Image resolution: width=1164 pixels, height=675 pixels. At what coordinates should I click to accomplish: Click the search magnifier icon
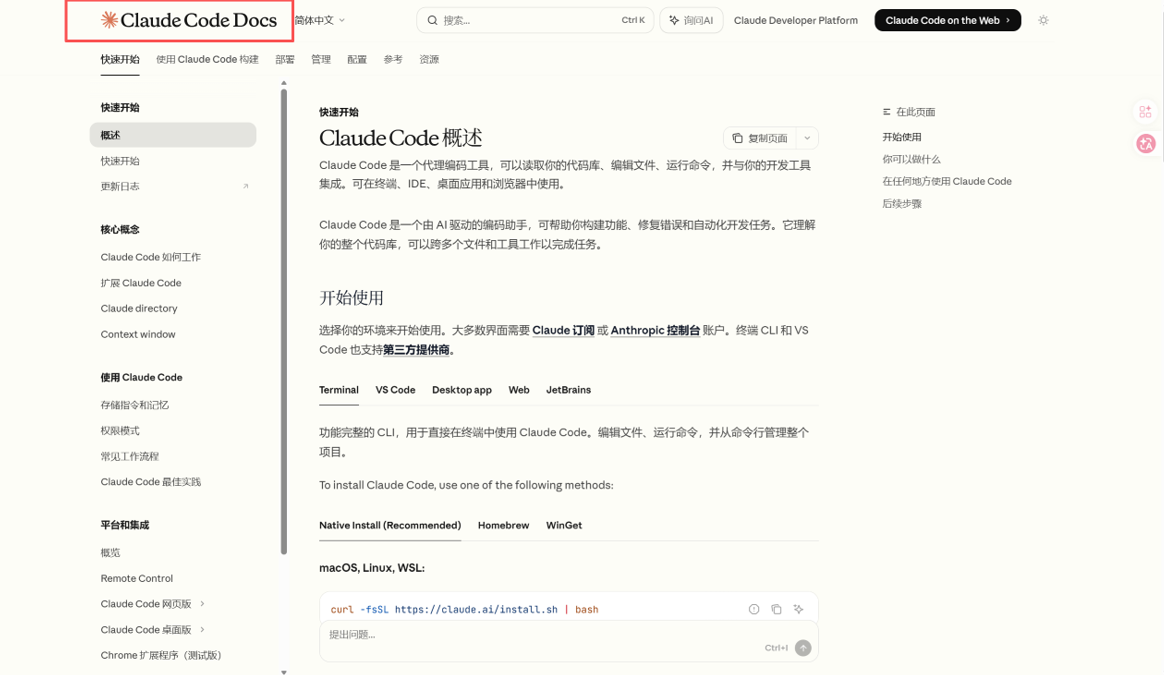coord(432,21)
